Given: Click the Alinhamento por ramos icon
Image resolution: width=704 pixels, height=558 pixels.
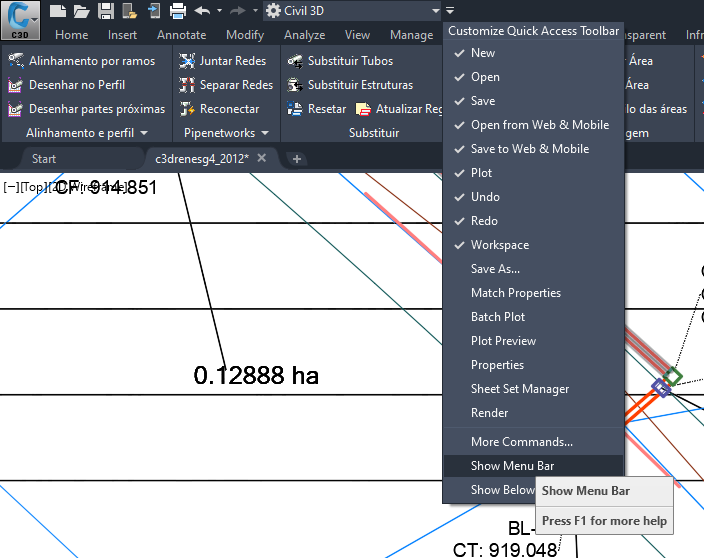Looking at the screenshot, I should (16, 61).
